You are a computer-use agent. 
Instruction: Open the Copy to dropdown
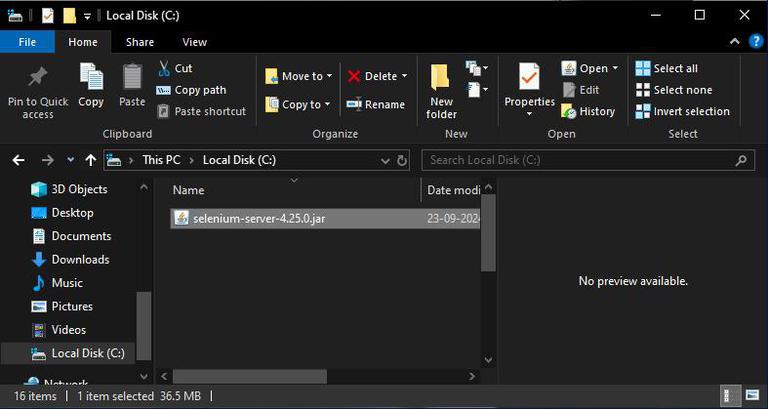pyautogui.click(x=298, y=104)
